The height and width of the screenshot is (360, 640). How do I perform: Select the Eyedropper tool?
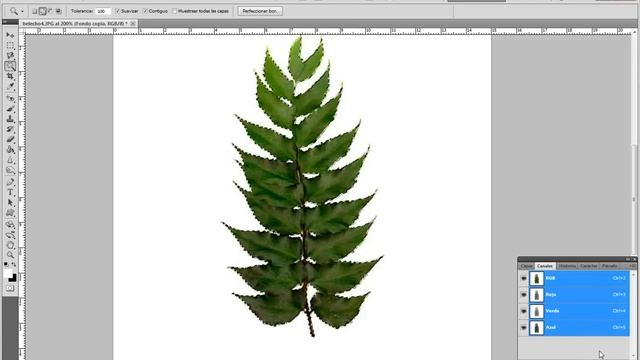pyautogui.click(x=10, y=86)
